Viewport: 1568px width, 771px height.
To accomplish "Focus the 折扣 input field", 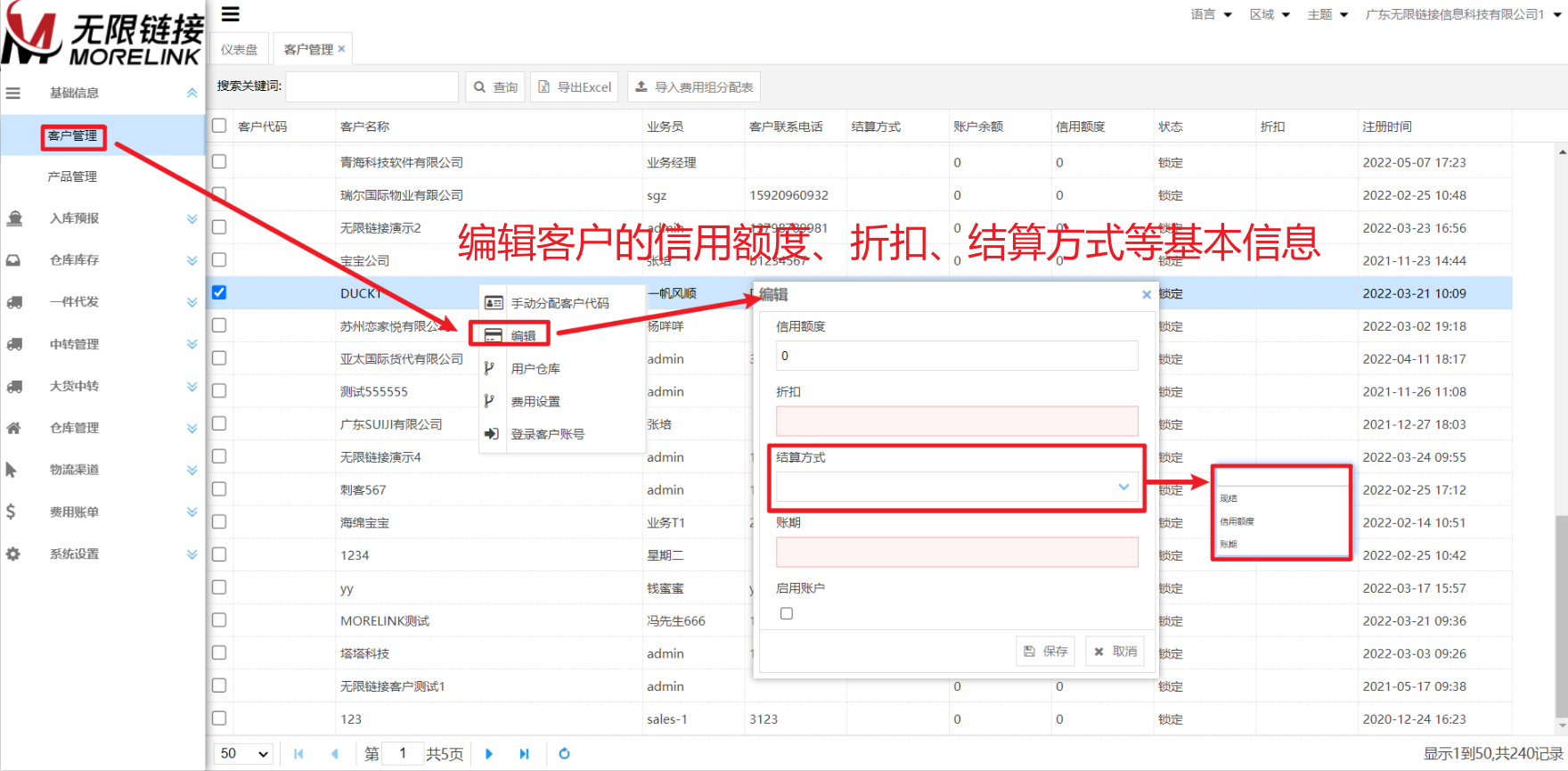I will click(x=957, y=421).
